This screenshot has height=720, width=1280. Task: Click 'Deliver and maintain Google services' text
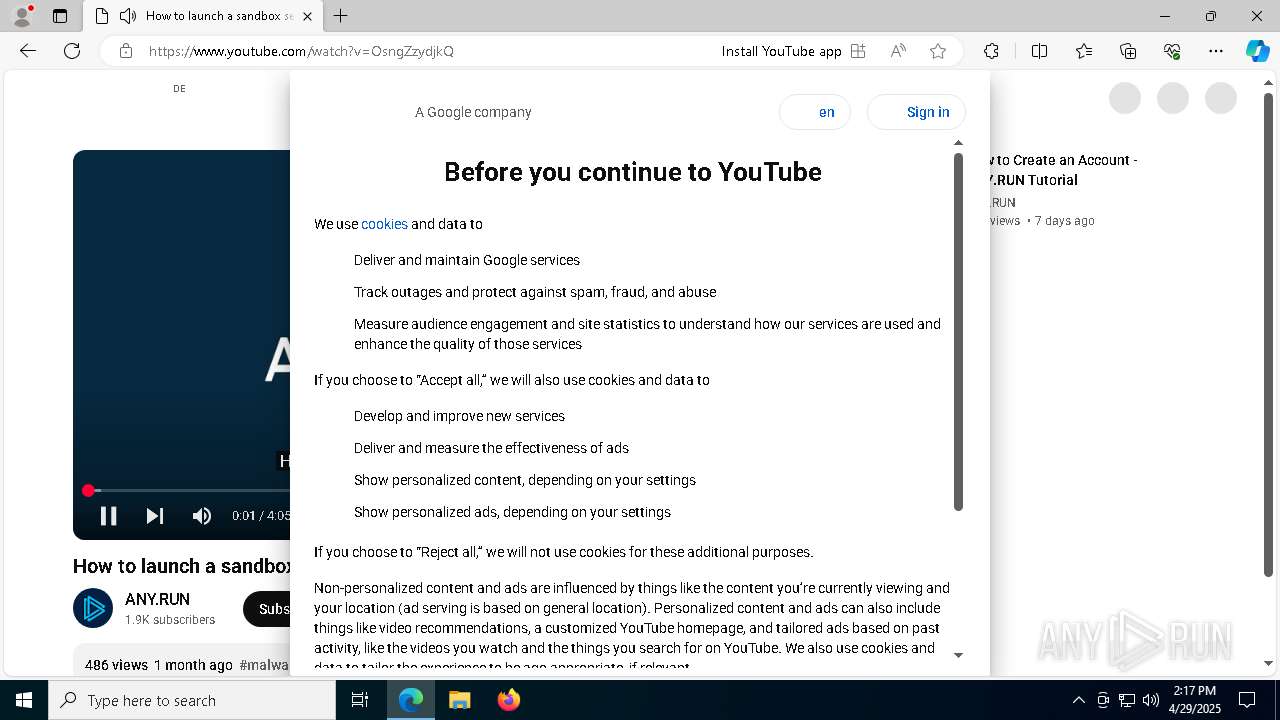[467, 260]
